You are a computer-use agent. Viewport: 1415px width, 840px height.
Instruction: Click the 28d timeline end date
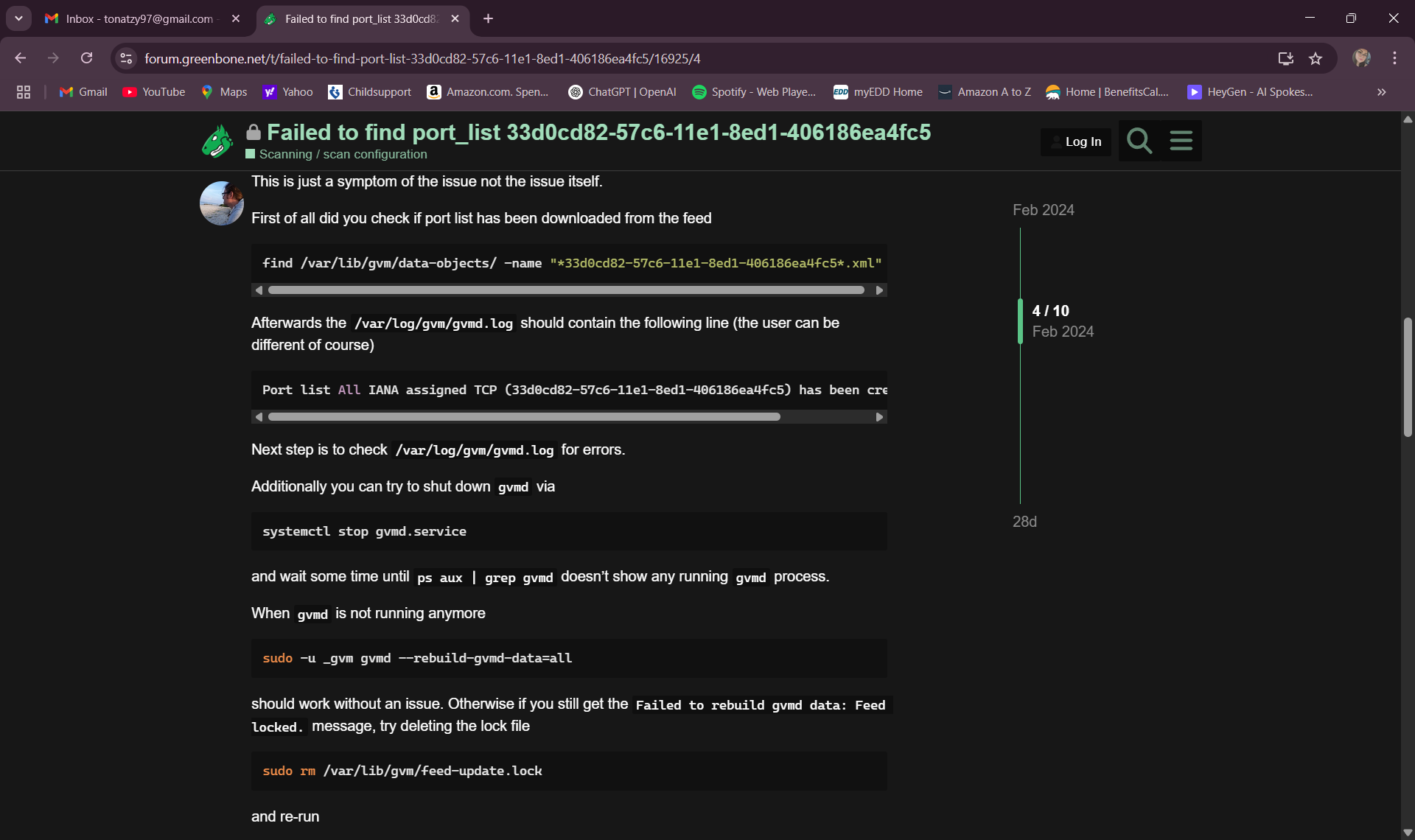[1024, 522]
